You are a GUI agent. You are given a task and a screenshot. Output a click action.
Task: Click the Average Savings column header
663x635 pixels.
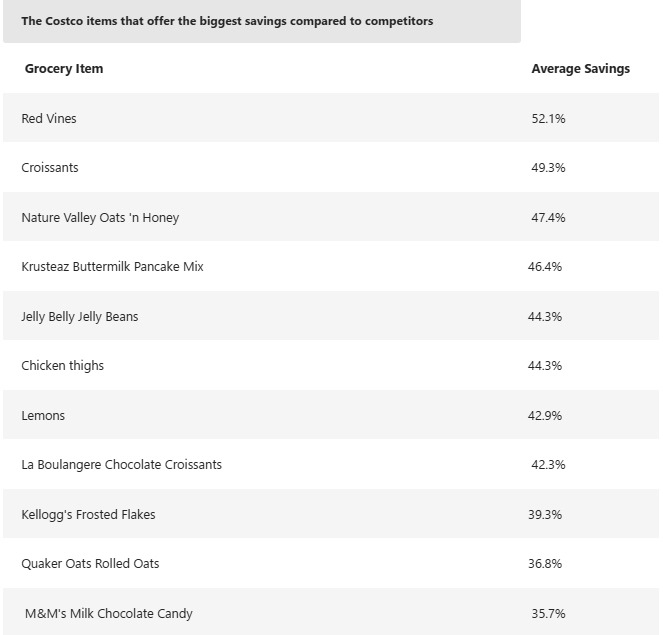tap(581, 68)
